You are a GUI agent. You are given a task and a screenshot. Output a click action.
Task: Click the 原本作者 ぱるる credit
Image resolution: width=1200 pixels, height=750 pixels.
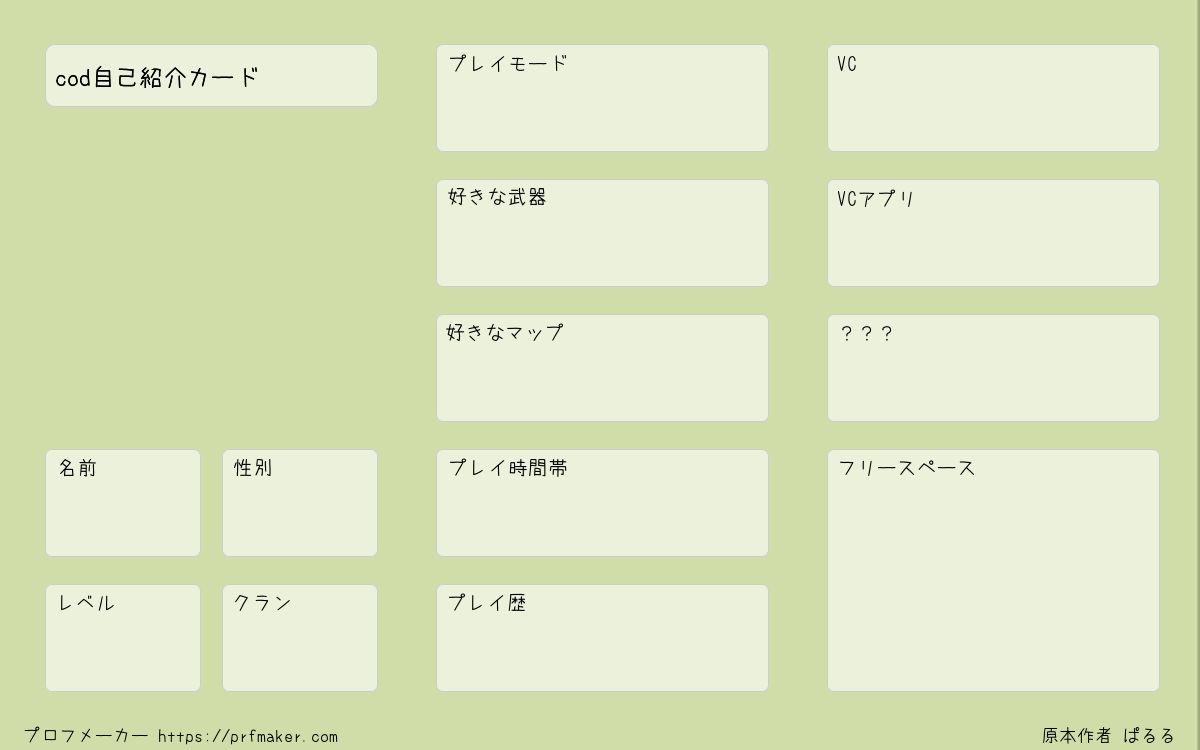[x=1109, y=736]
